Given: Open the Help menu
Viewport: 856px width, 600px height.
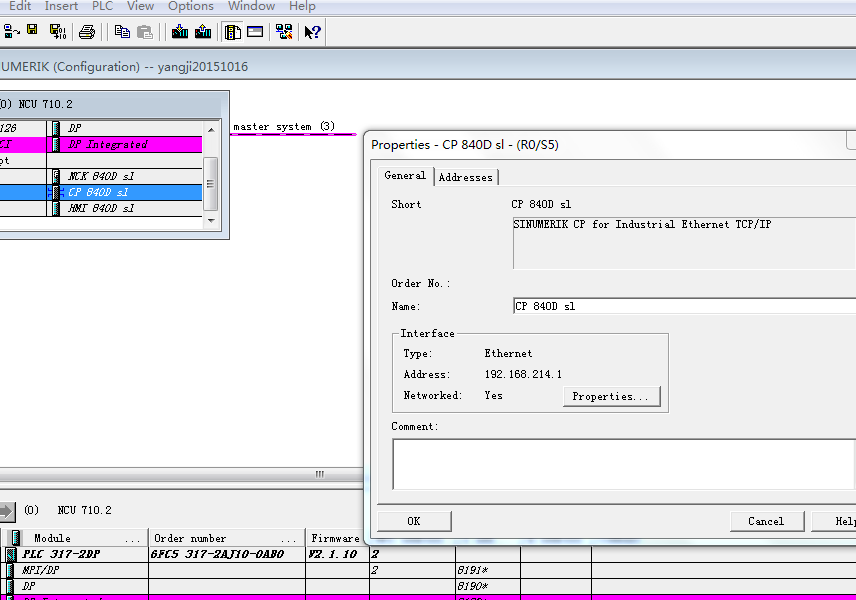Looking at the screenshot, I should (302, 6).
